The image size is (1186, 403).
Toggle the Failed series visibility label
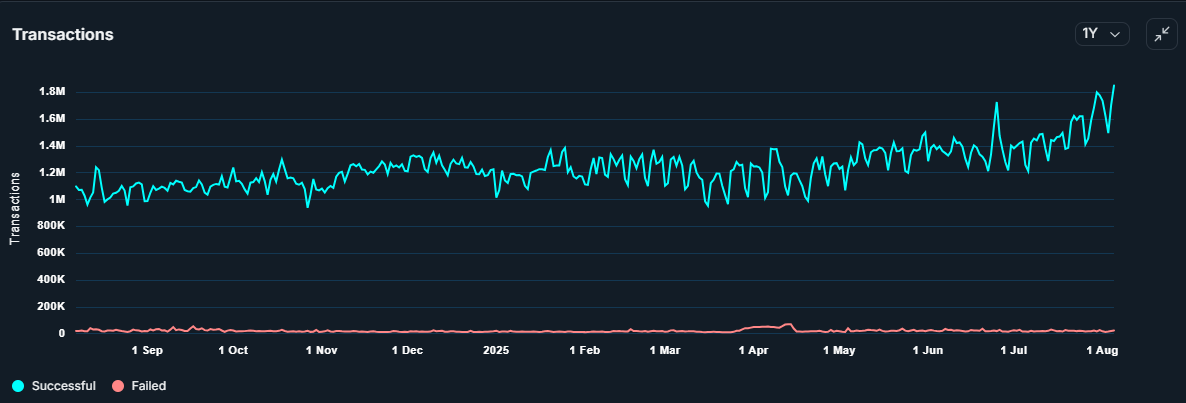(148, 386)
